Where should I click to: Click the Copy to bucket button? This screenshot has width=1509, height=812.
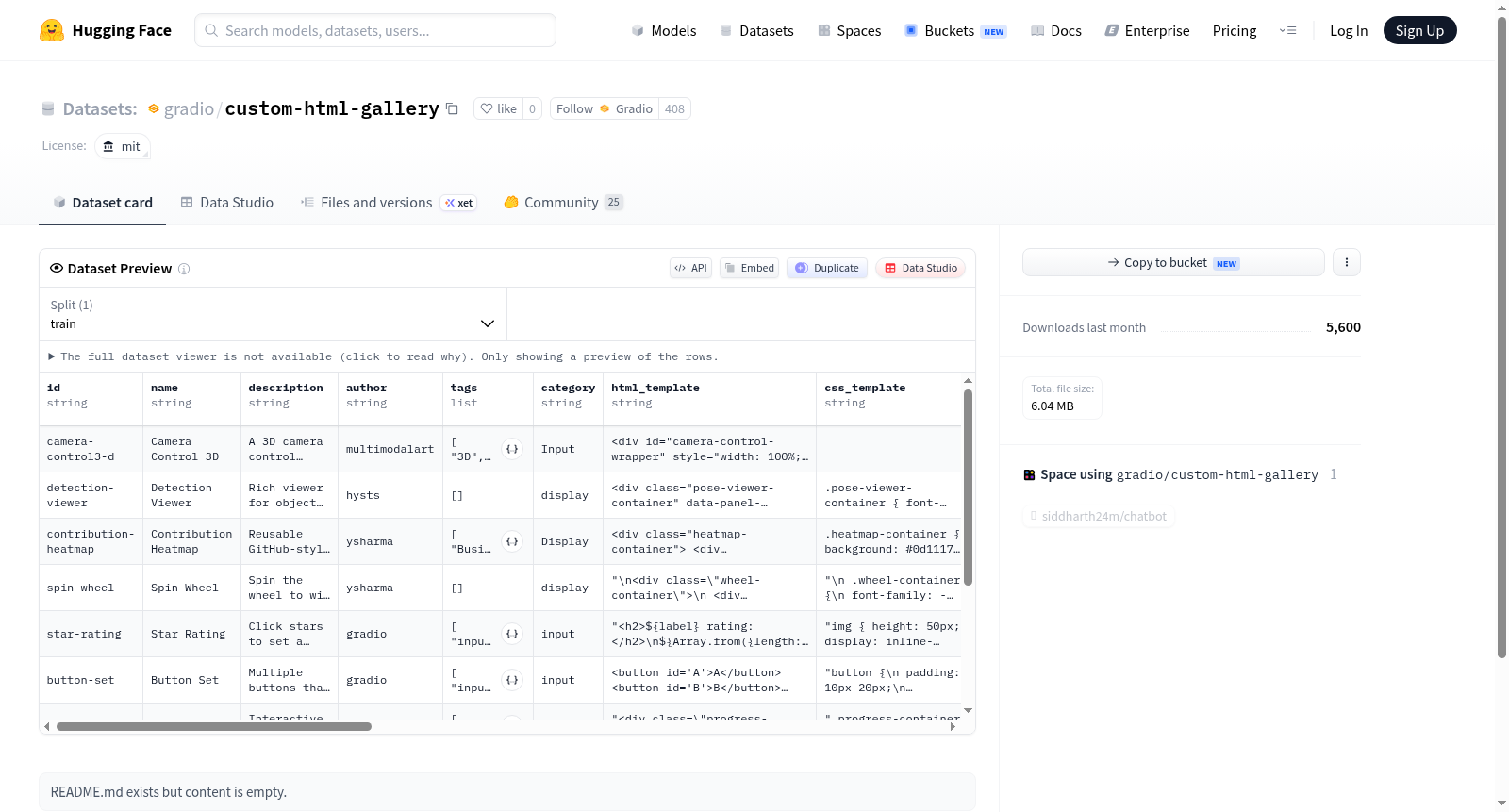tap(1173, 262)
